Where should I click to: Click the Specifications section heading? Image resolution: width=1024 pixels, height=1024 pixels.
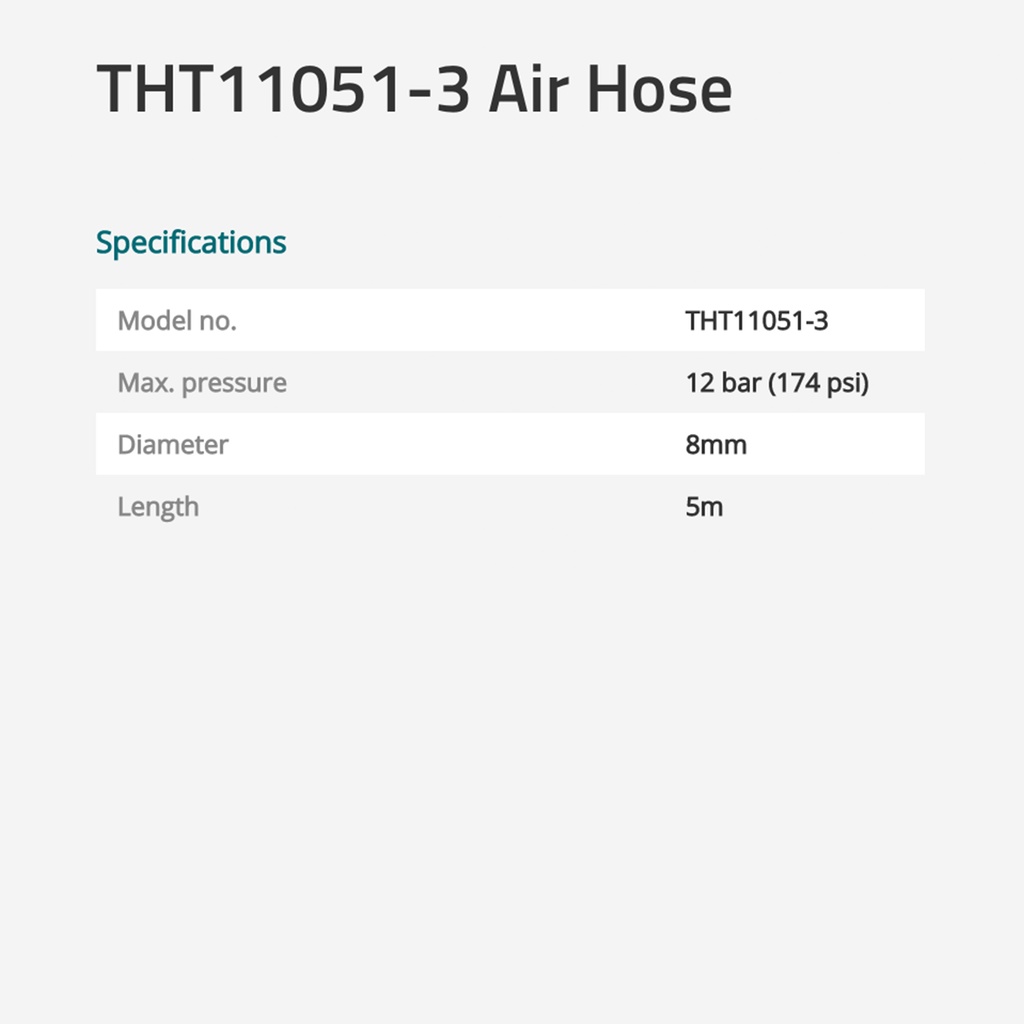(x=191, y=242)
